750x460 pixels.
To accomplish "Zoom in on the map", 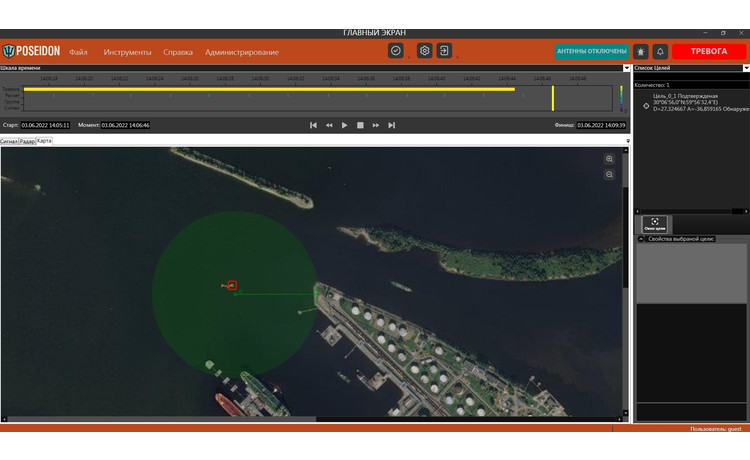I will pos(609,159).
